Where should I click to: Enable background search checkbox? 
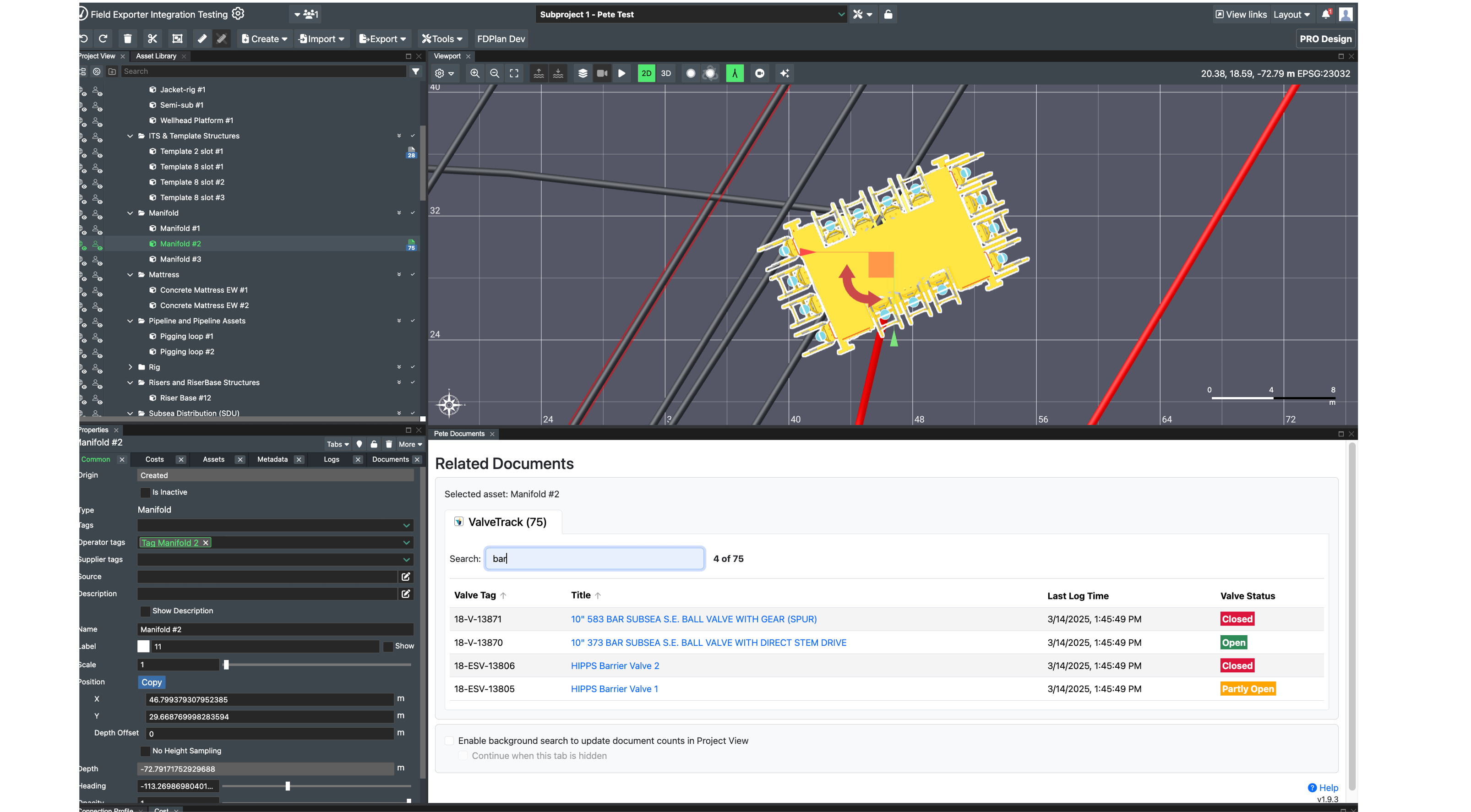[x=449, y=741]
